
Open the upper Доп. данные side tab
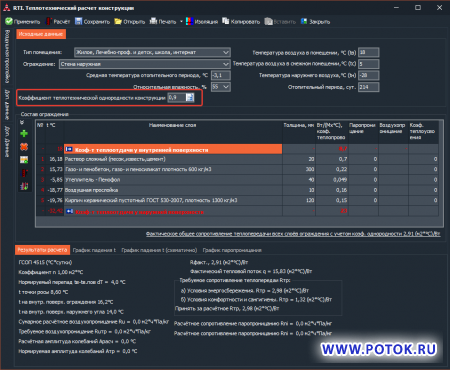tap(7, 105)
